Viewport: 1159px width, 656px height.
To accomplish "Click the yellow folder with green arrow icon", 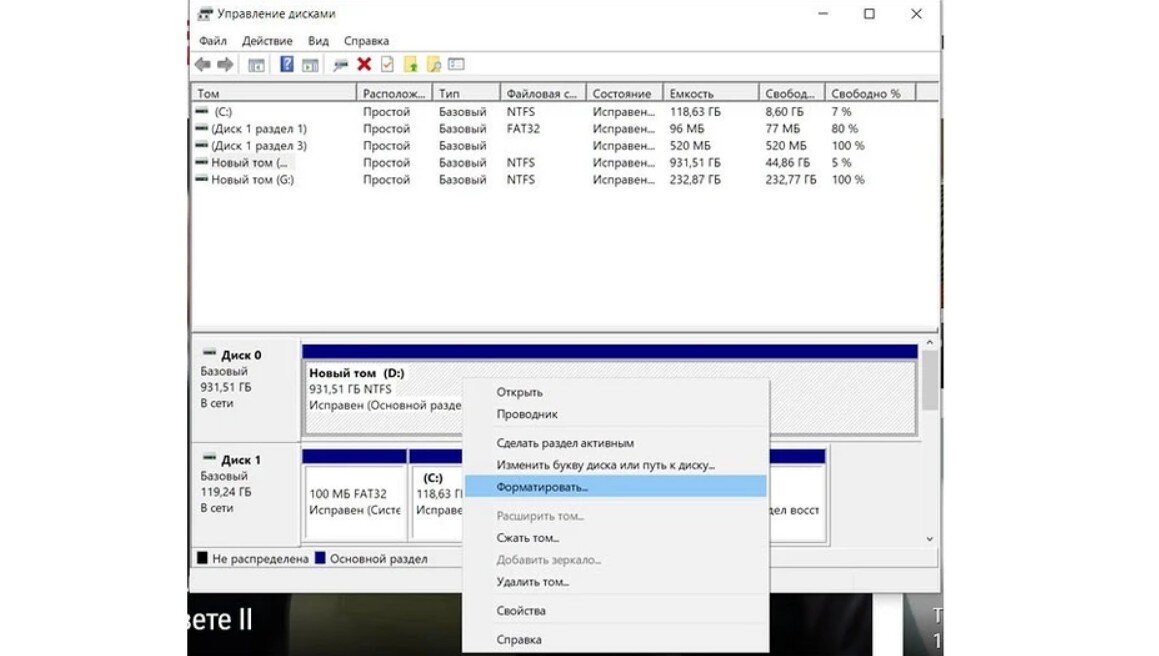I will (412, 63).
